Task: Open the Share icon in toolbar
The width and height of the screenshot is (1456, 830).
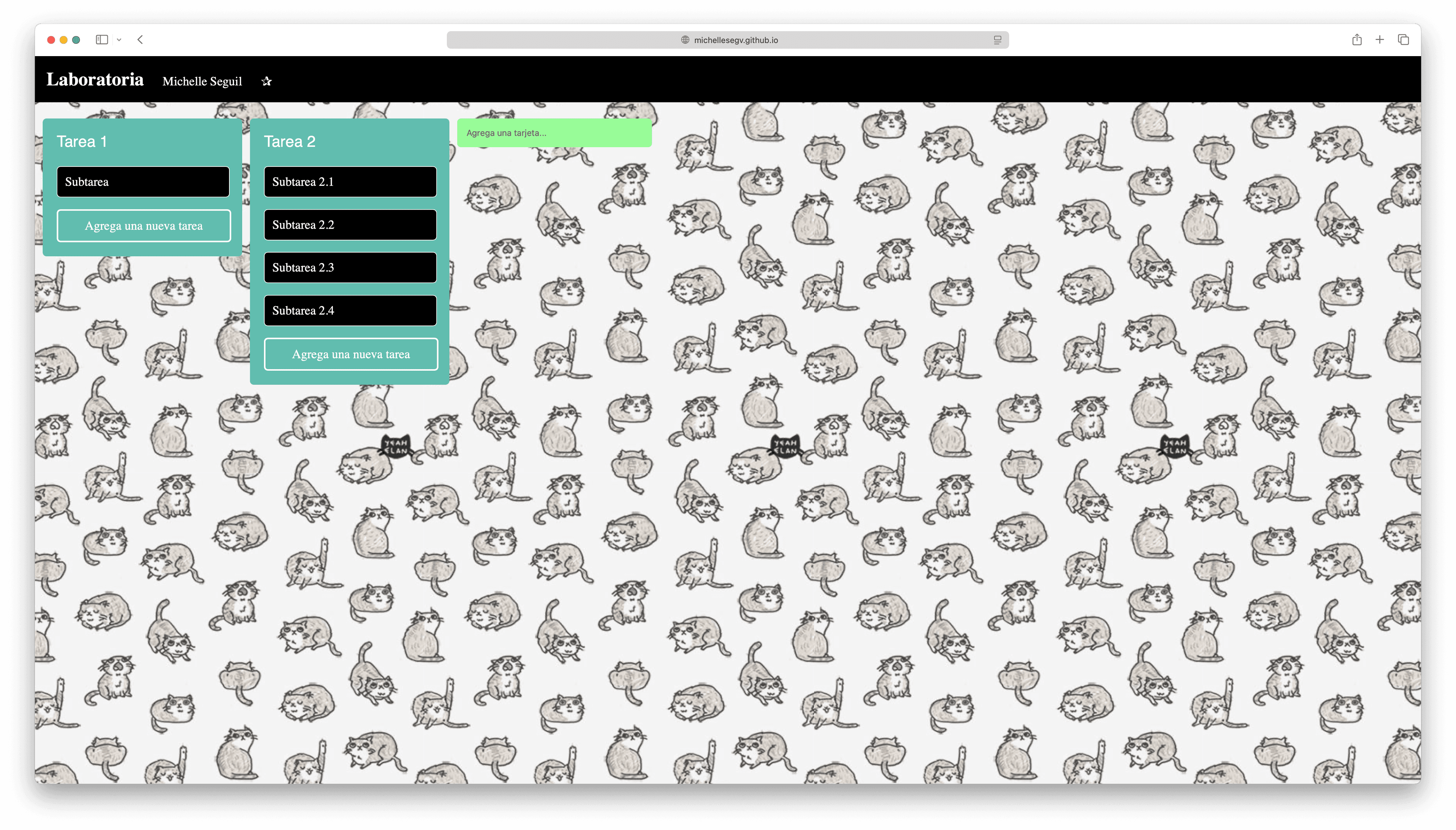Action: coord(1357,40)
